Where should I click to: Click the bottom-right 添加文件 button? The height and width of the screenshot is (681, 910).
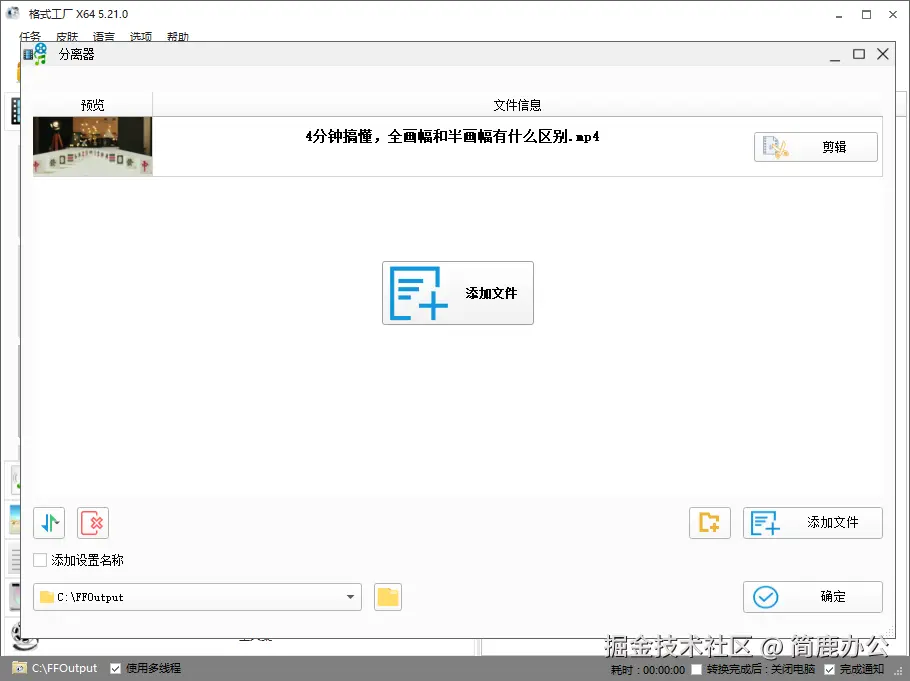click(x=812, y=522)
